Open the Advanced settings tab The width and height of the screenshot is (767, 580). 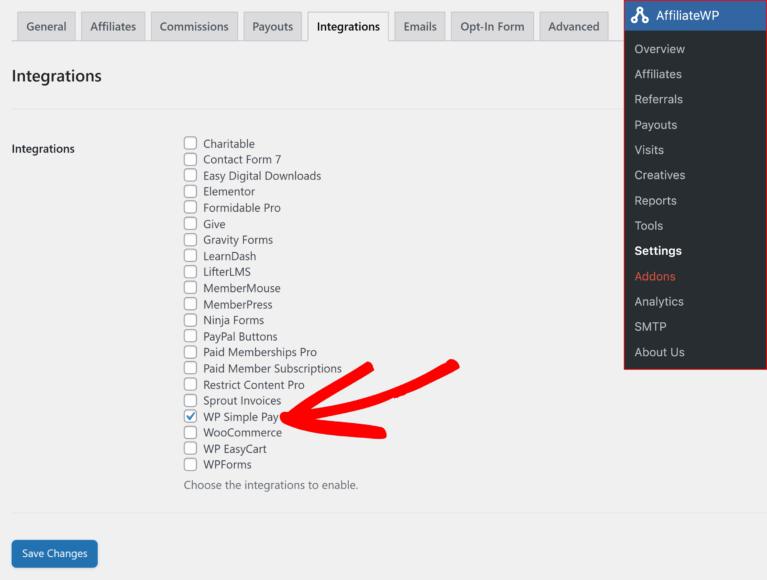(x=573, y=27)
